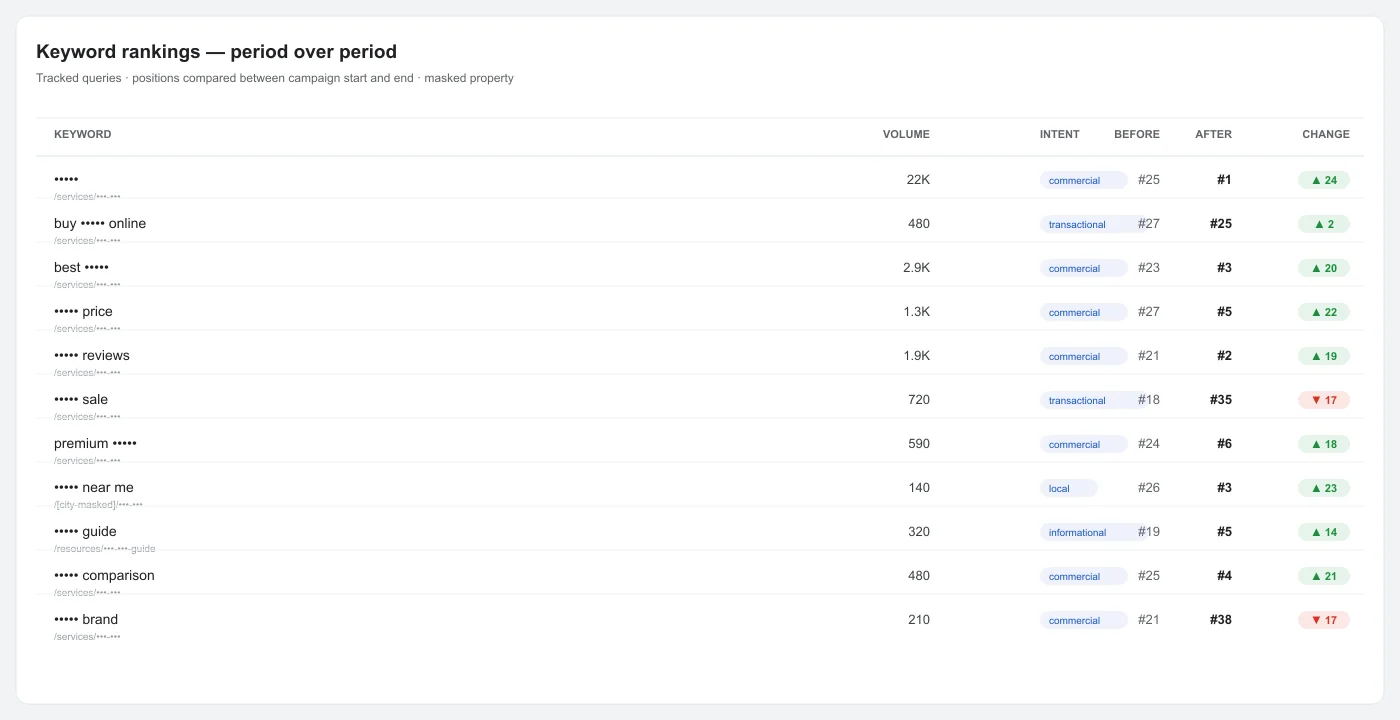Click the #24 before position
Image resolution: width=1400 pixels, height=720 pixels.
tap(1149, 444)
